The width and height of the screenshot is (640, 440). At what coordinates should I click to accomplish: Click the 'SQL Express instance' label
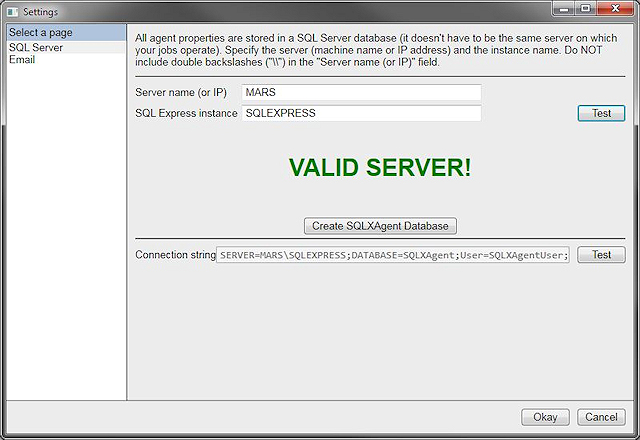point(186,113)
